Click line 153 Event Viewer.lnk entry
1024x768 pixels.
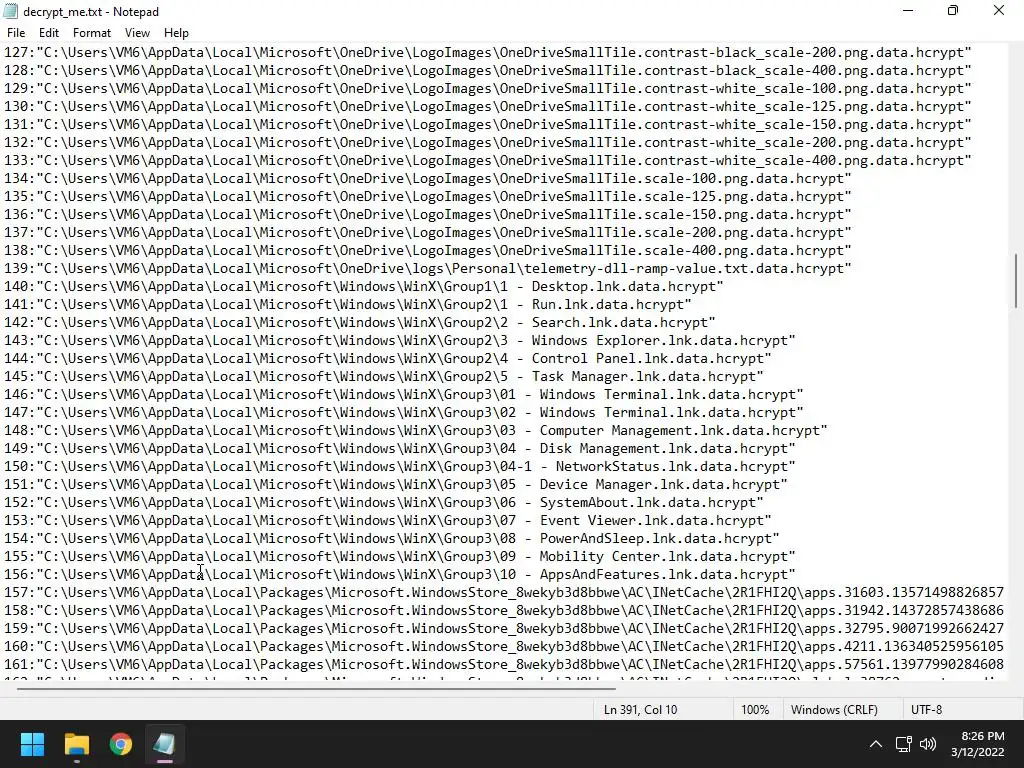[388, 520]
